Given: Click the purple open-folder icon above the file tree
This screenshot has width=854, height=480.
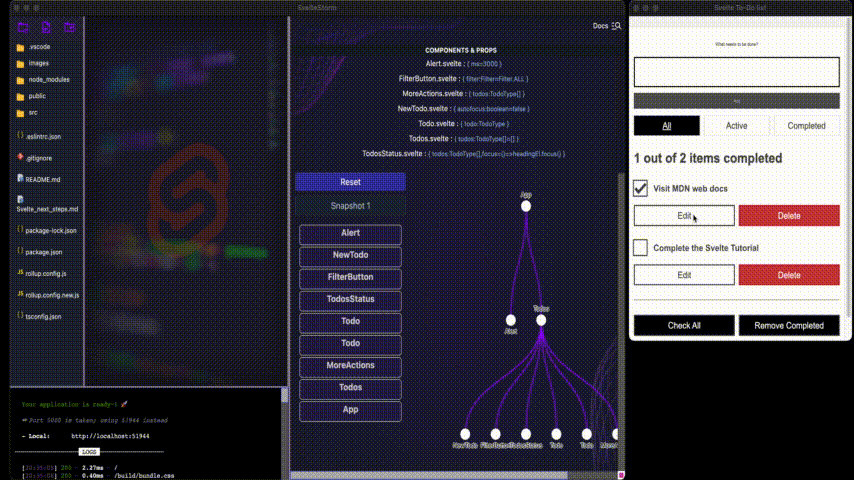Looking at the screenshot, I should coord(23,27).
